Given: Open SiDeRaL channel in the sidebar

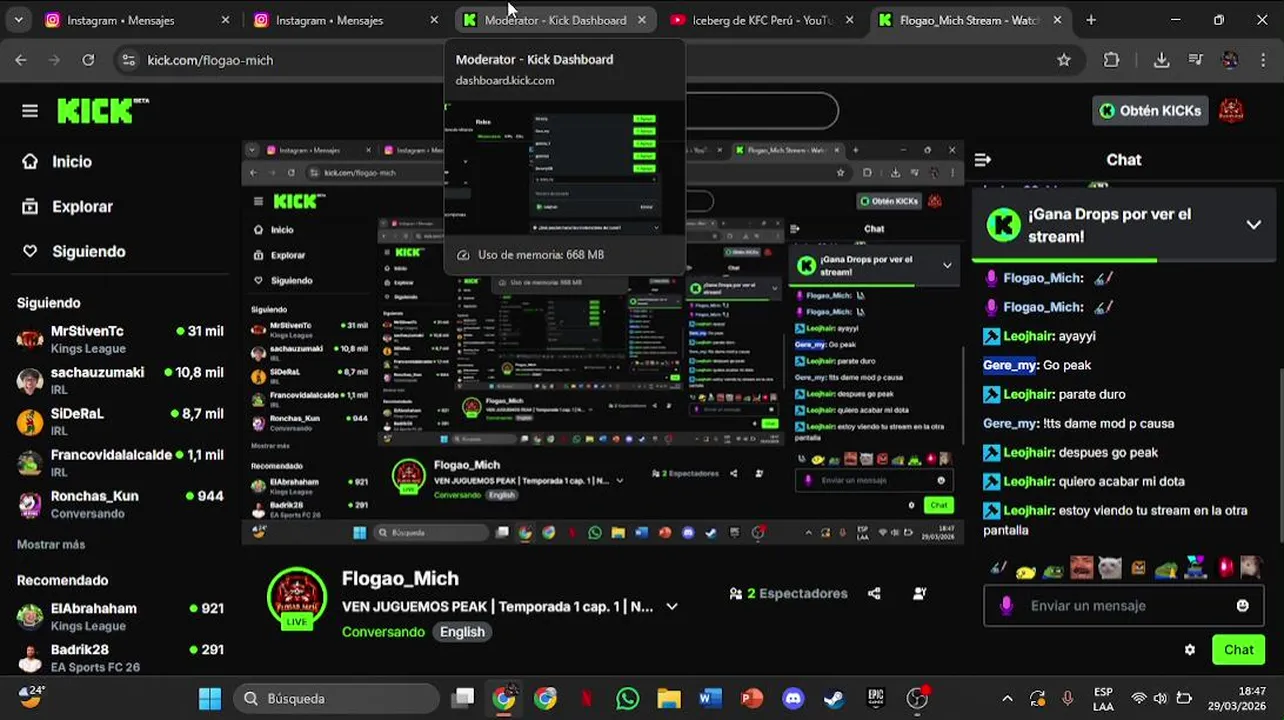Looking at the screenshot, I should [120, 421].
